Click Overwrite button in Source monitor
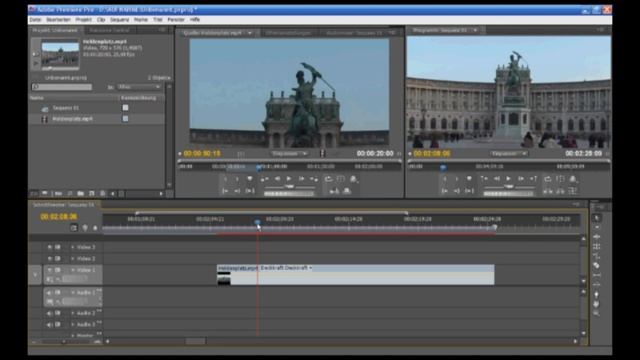640x360 pixels. (x=347, y=191)
